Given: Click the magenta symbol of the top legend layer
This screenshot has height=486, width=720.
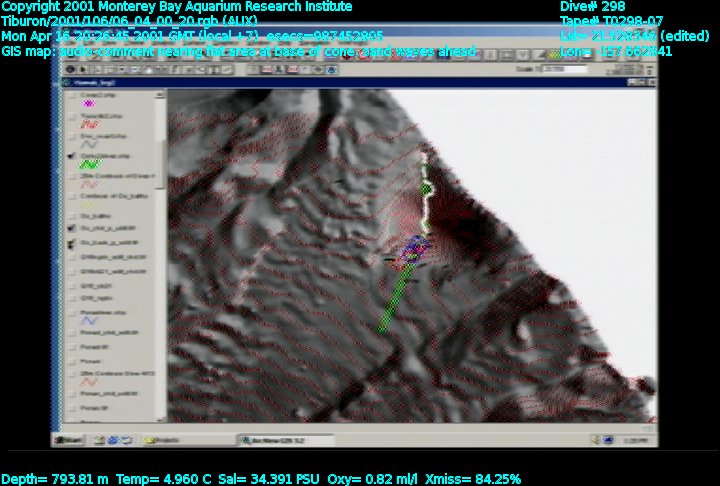Looking at the screenshot, I should (88, 104).
